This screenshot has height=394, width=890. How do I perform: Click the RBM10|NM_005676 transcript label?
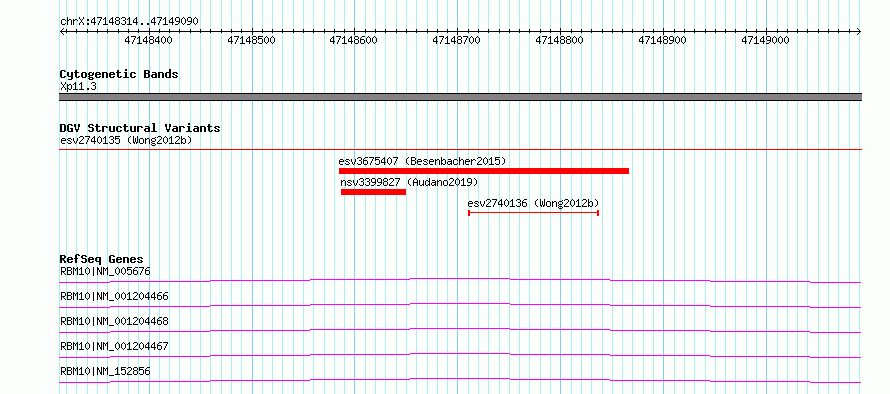click(105, 271)
